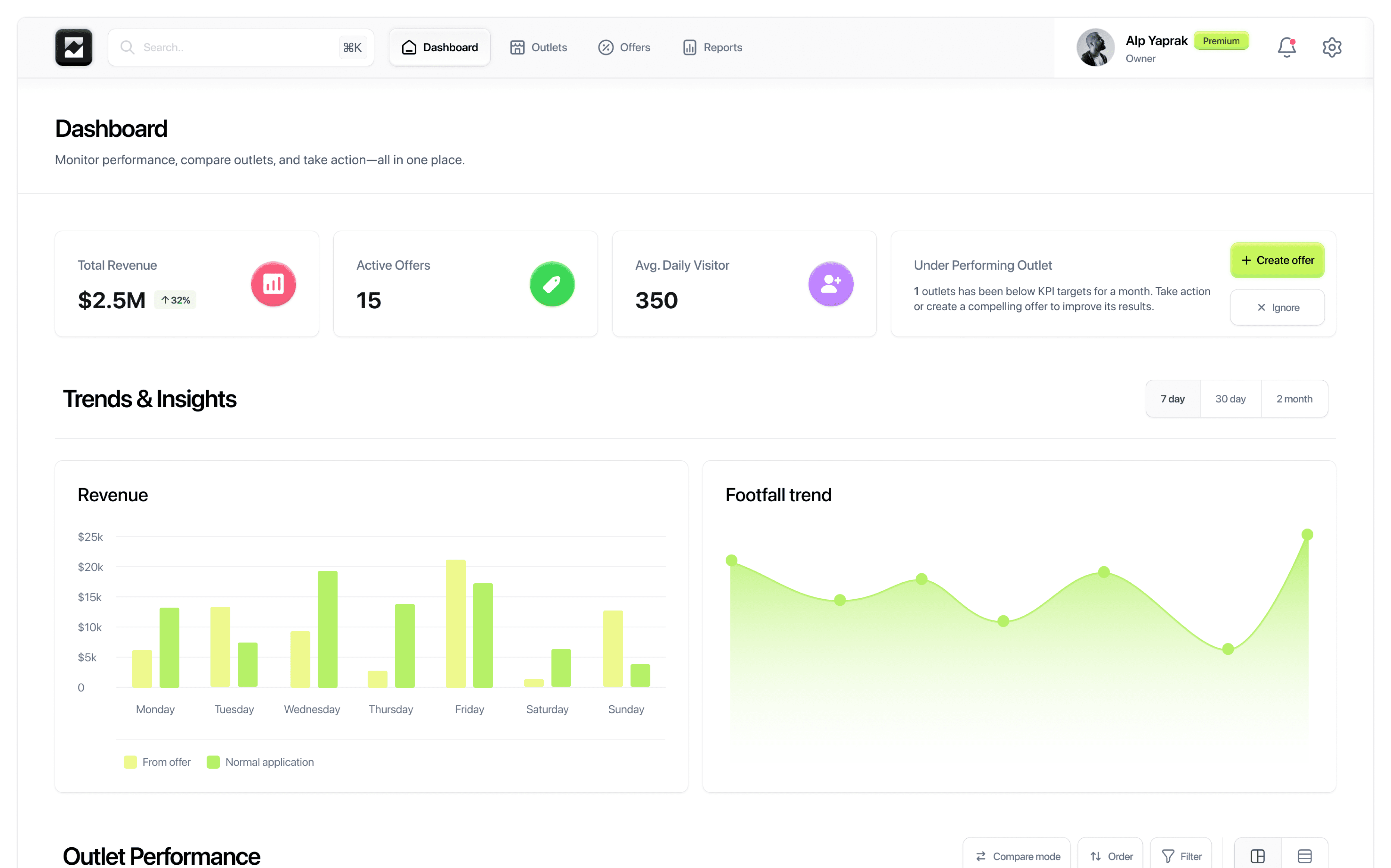This screenshot has height=868, width=1391.
Task: Click the pink revenue chart icon
Action: 273,284
